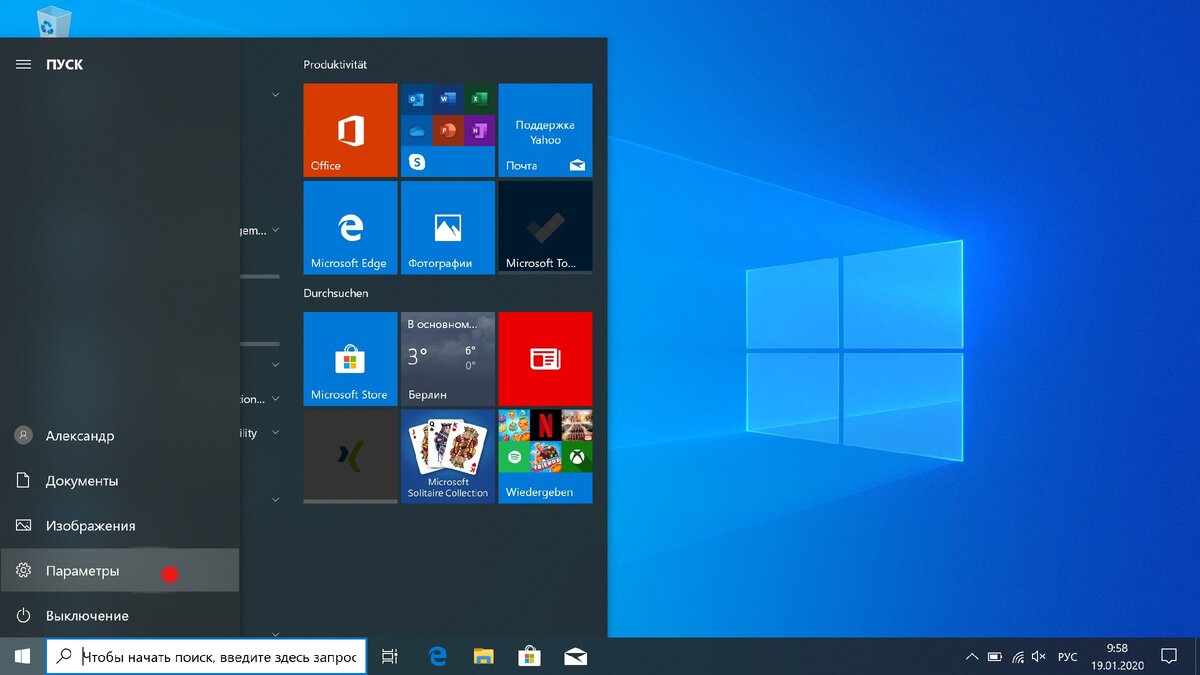Click the Durchsuchen group header

pyautogui.click(x=336, y=293)
